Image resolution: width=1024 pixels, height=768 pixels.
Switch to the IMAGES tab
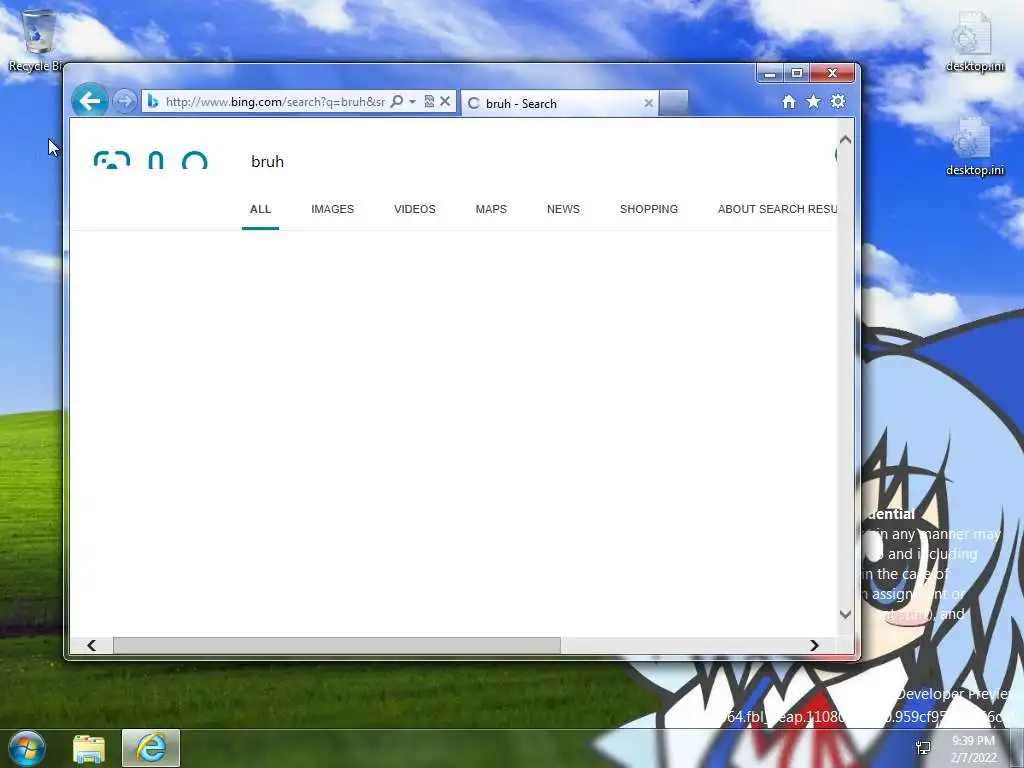[x=332, y=209]
